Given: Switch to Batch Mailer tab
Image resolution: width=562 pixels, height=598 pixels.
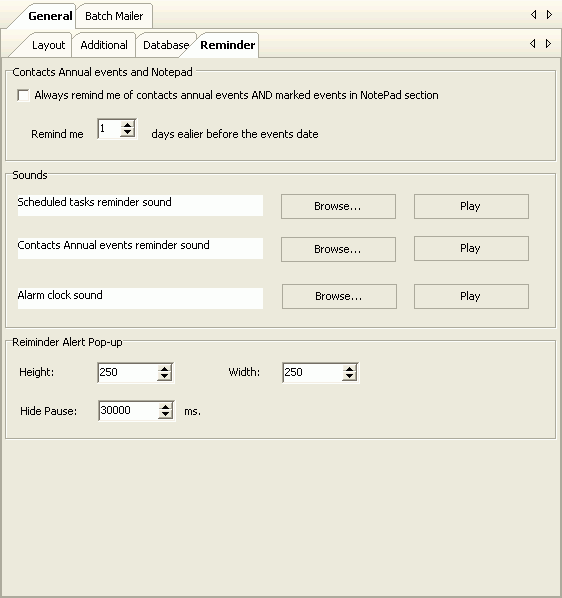Looking at the screenshot, I should click(x=114, y=16).
